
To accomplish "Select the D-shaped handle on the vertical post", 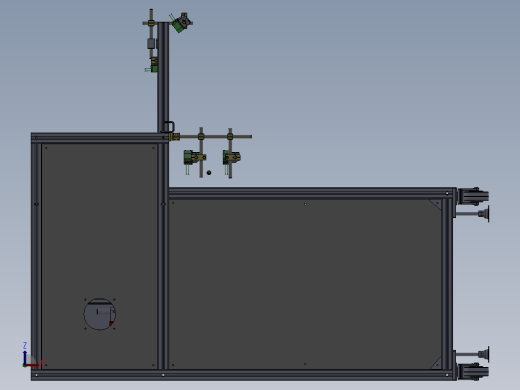I will (x=170, y=127).
